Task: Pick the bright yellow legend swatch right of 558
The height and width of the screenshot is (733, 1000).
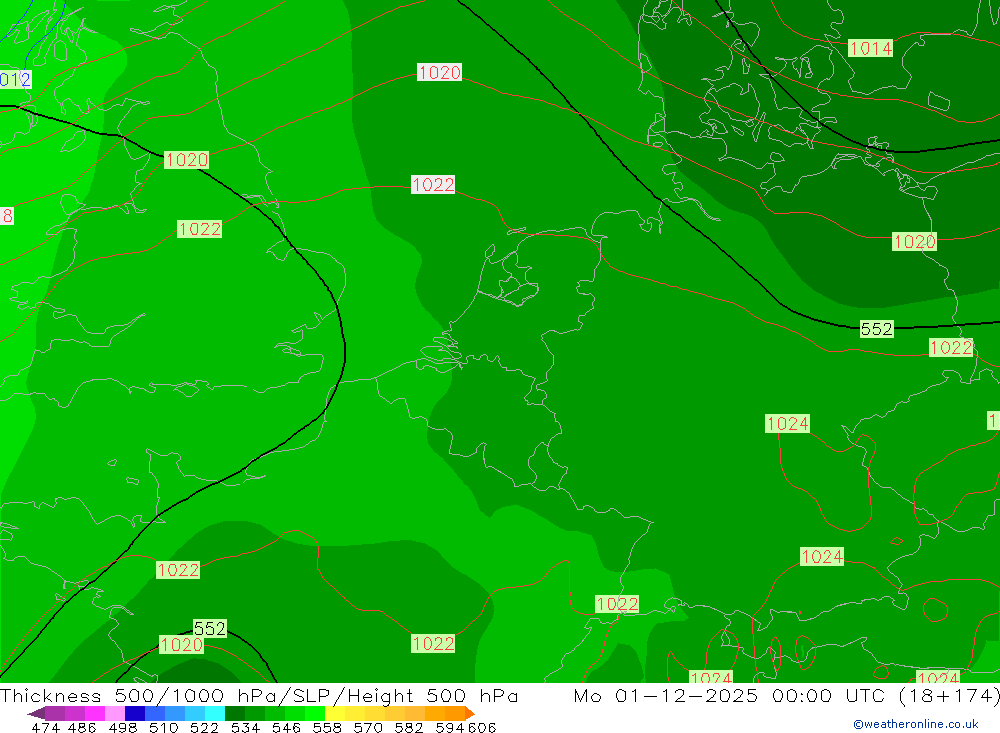Action: coord(335,713)
